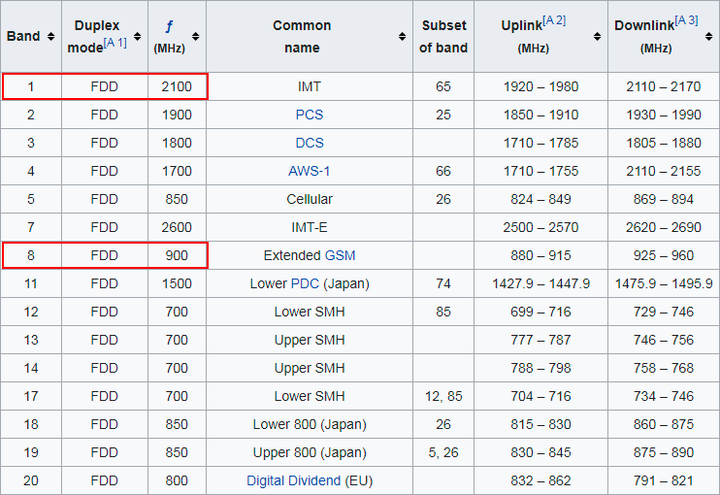Screen dimensions: 720x495
Task: Open the GSM link in band 8
Action: click(340, 255)
